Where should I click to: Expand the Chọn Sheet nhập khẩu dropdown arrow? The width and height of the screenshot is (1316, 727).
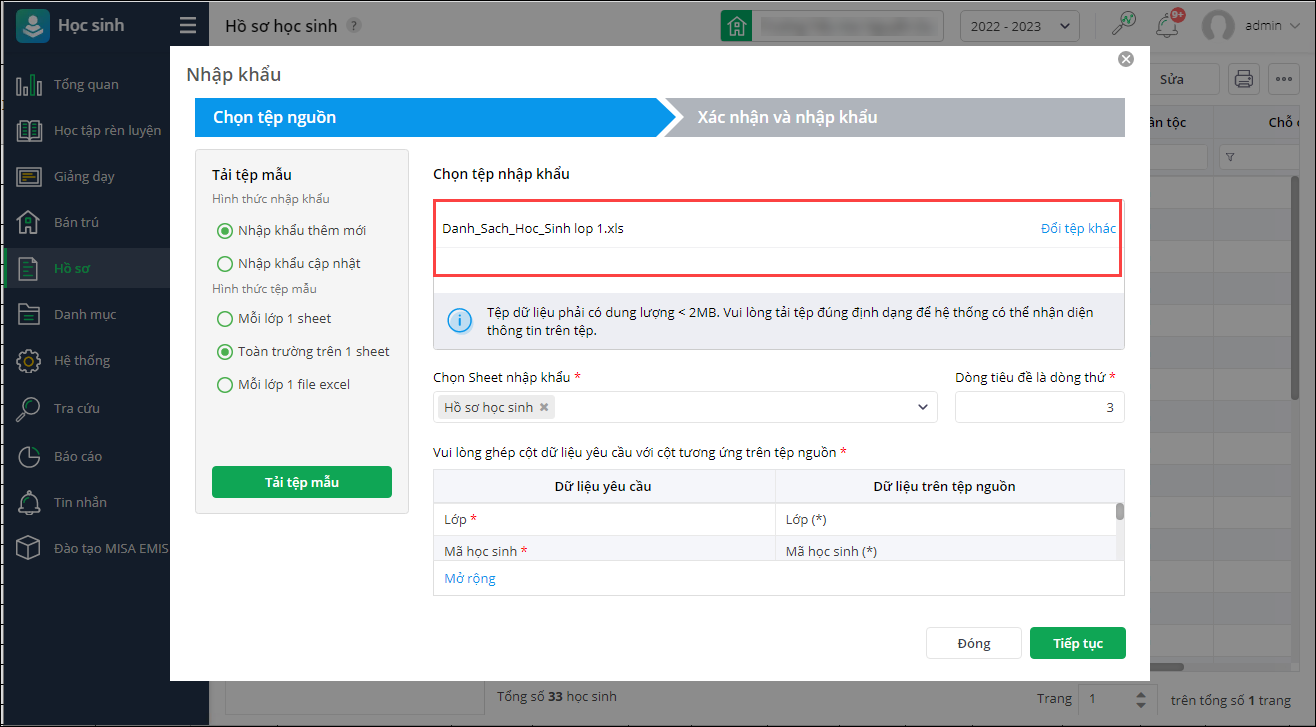pyautogui.click(x=922, y=407)
